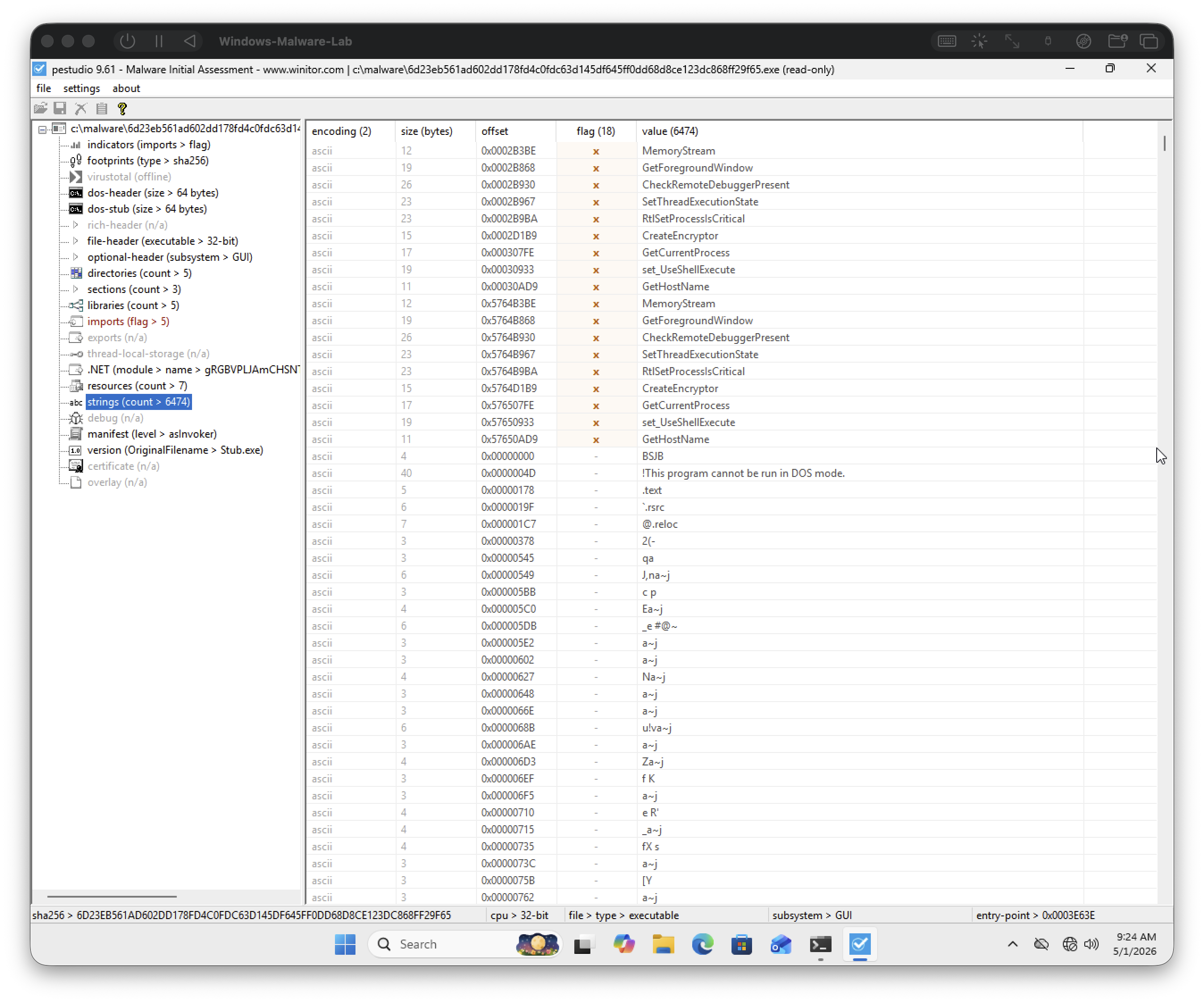
Task: Sort by value (6474) column header
Action: (859, 131)
